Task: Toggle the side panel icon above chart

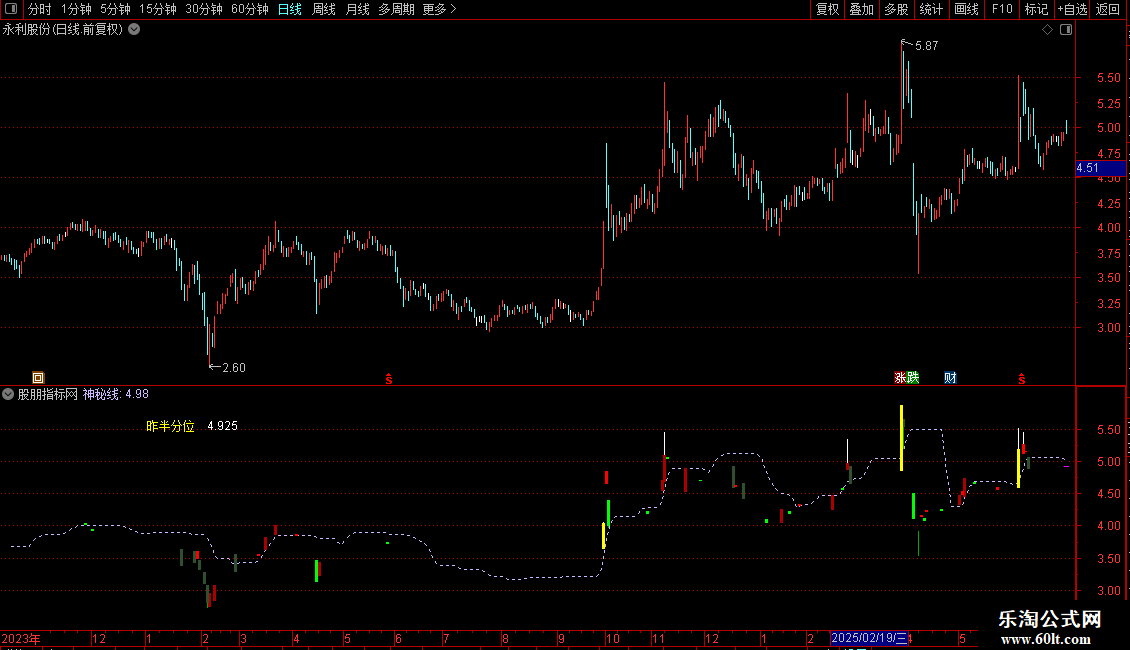Action: coord(1066,30)
